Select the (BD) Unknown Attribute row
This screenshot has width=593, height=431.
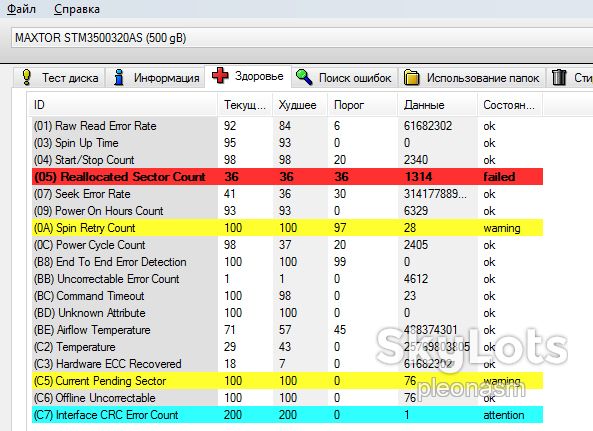pos(287,313)
